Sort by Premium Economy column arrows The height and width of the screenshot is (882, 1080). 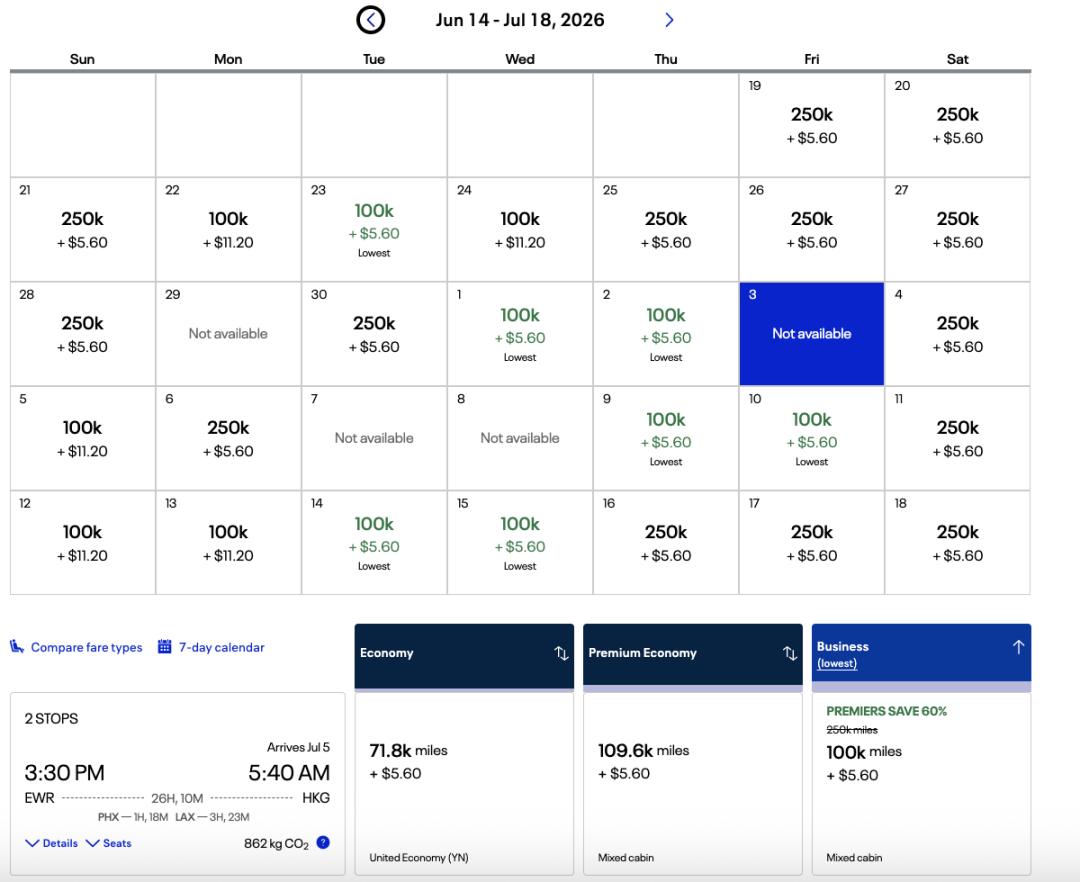point(789,653)
